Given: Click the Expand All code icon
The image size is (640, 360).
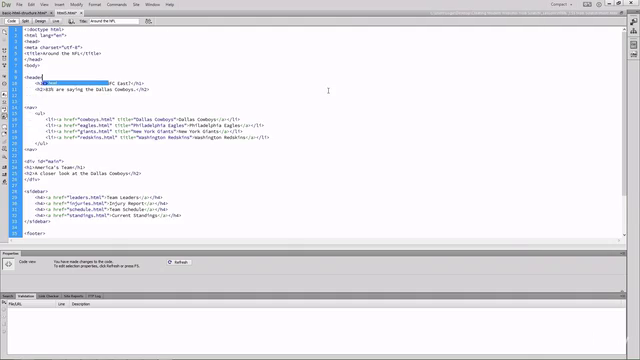Looking at the screenshot, I should pyautogui.click(x=4, y=65).
